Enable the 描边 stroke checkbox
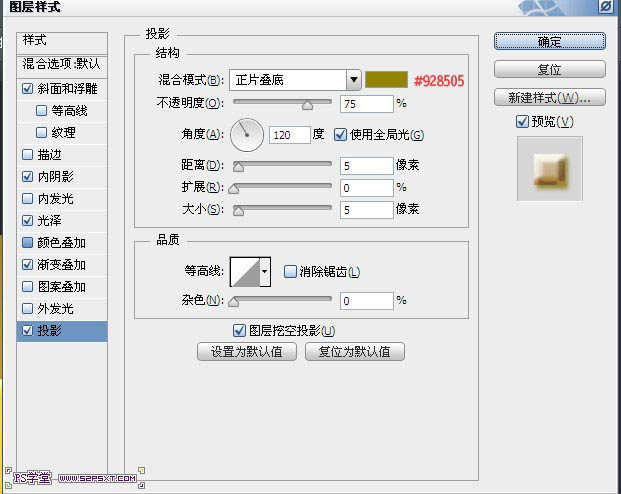This screenshot has height=494, width=621. pyautogui.click(x=27, y=154)
